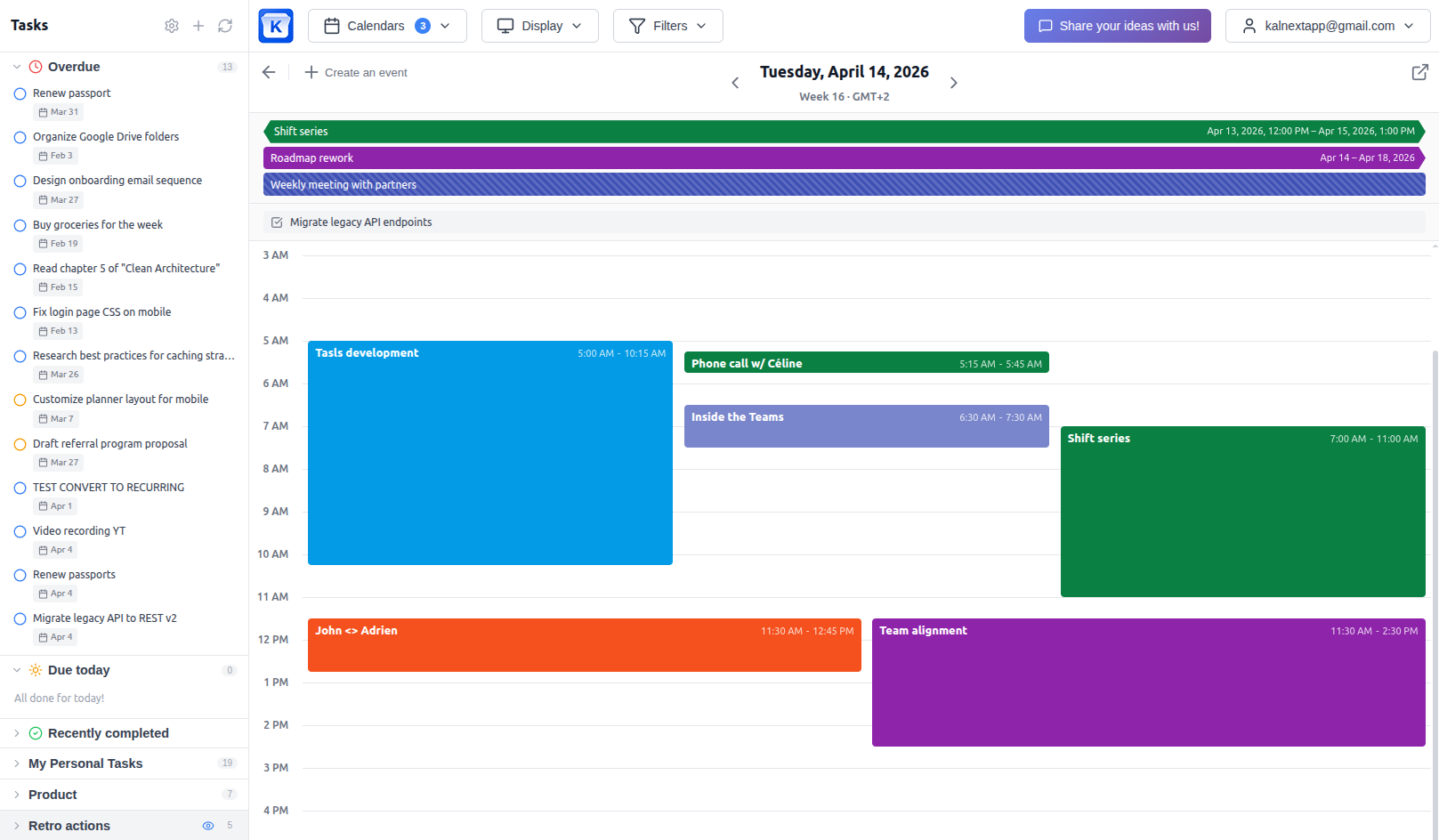
Task: Open the Filters menu
Action: click(x=667, y=26)
